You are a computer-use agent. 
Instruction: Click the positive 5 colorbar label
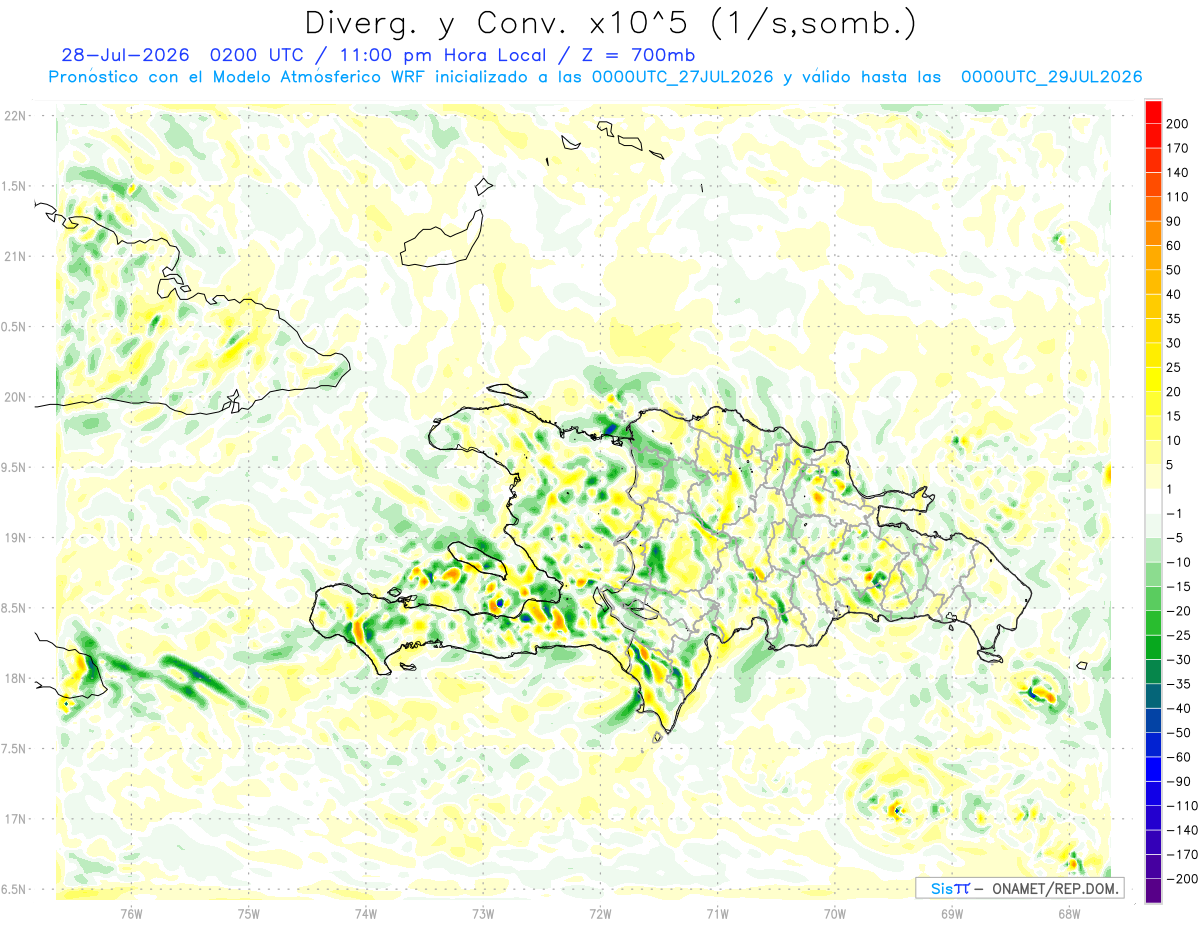[1172, 465]
